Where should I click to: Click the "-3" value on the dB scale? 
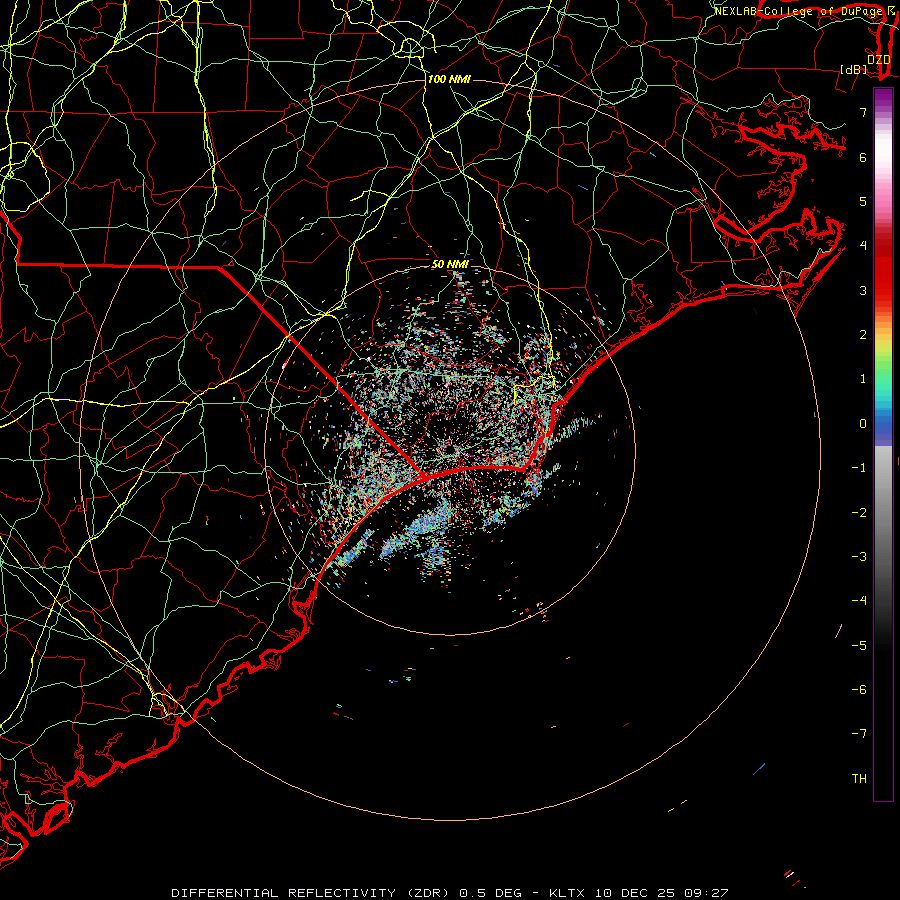point(859,557)
